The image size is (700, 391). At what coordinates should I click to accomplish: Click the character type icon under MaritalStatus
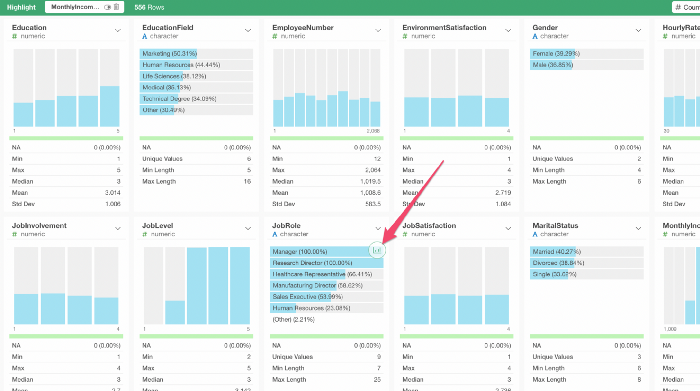coord(535,234)
